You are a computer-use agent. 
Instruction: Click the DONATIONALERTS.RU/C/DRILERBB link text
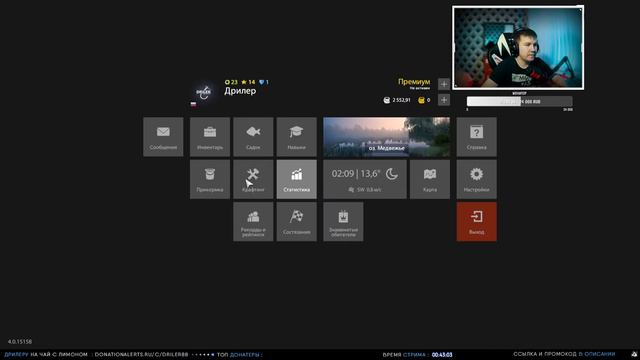[141, 355]
